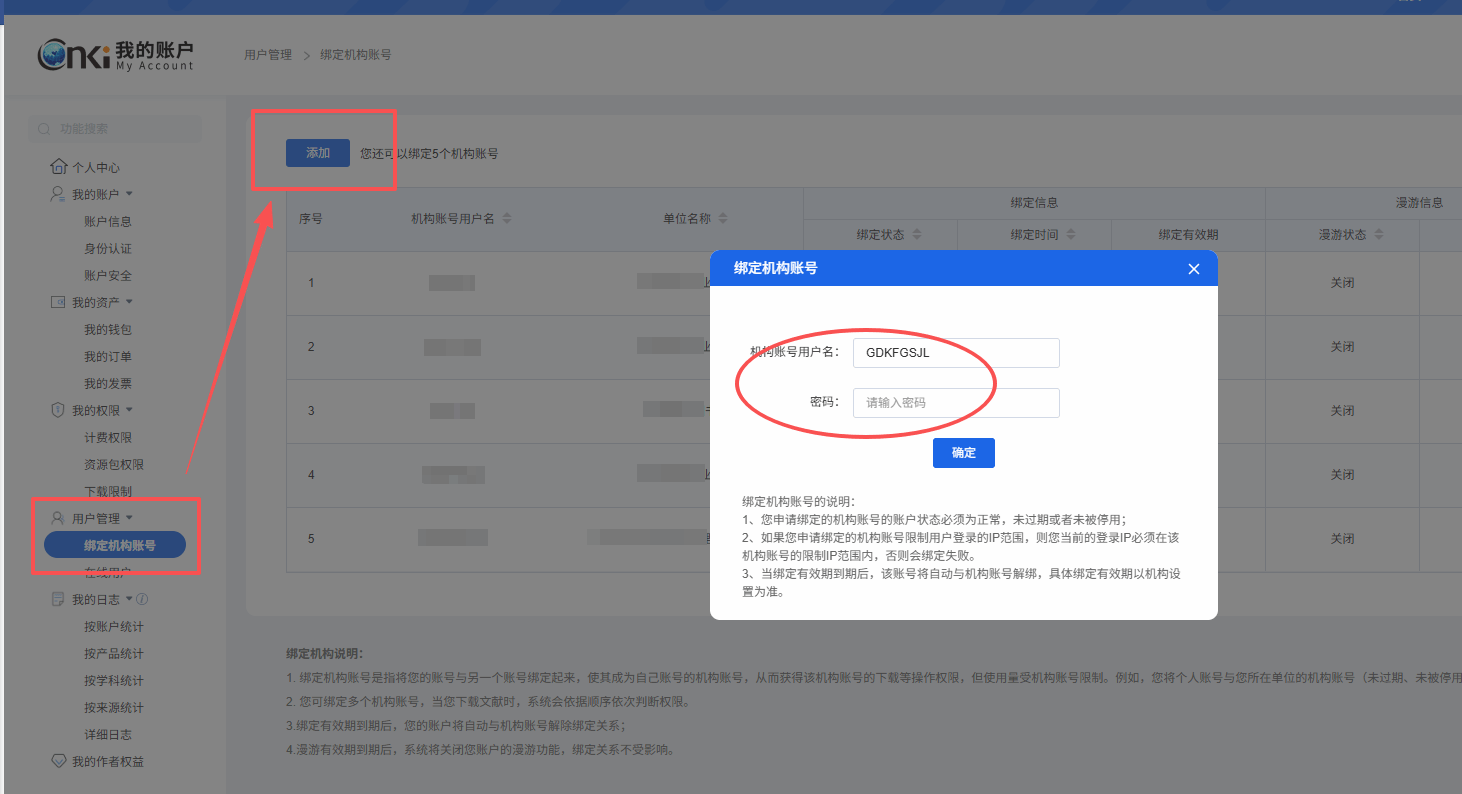Click the 个人中心 home icon
This screenshot has height=794, width=1462.
click(x=58, y=167)
